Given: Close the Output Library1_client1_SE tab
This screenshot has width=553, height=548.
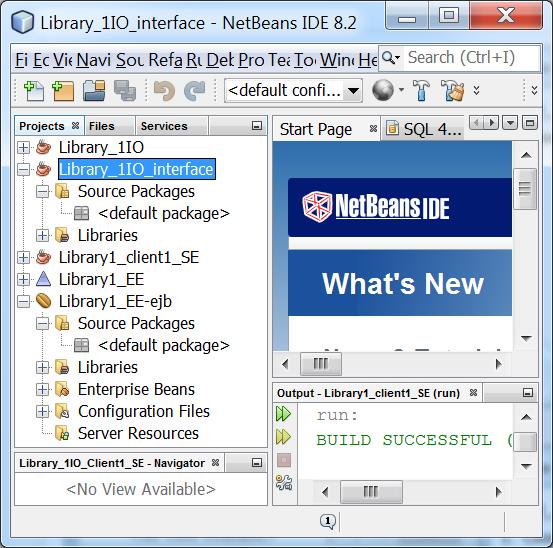Looking at the screenshot, I should (473, 392).
